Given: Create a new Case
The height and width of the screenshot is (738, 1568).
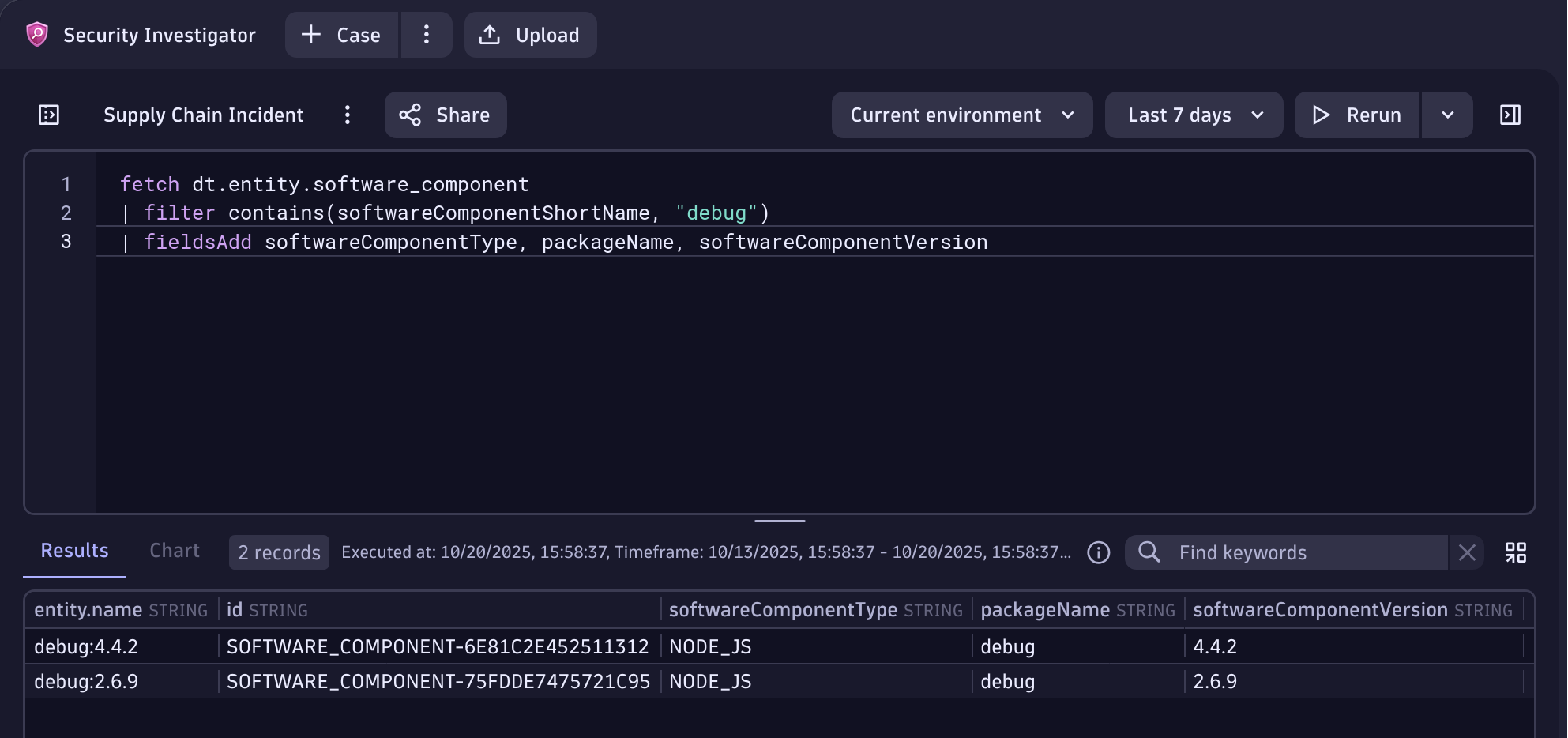Looking at the screenshot, I should pyautogui.click(x=342, y=35).
